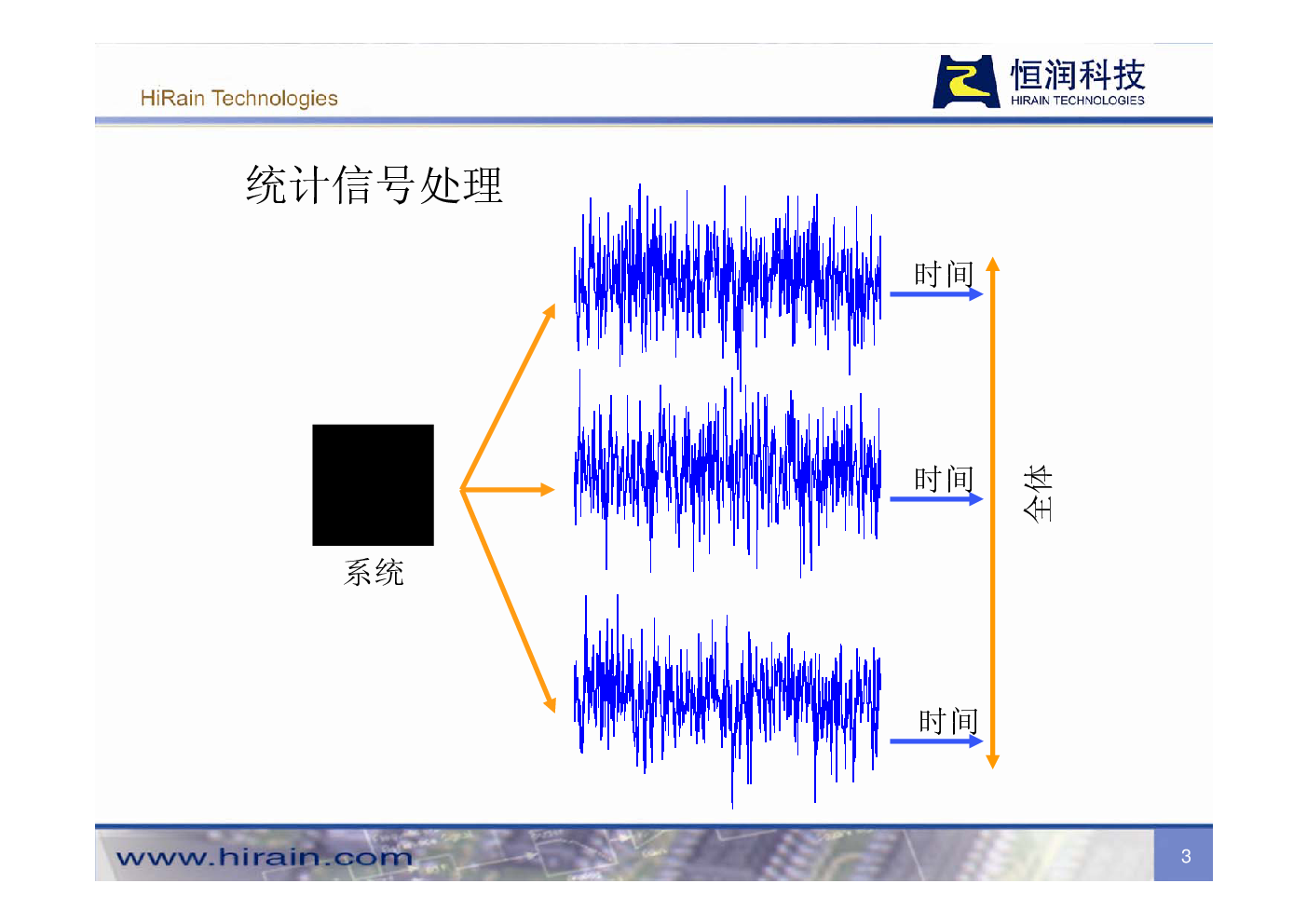
Task: Click the top blue time arrow
Action: [935, 294]
